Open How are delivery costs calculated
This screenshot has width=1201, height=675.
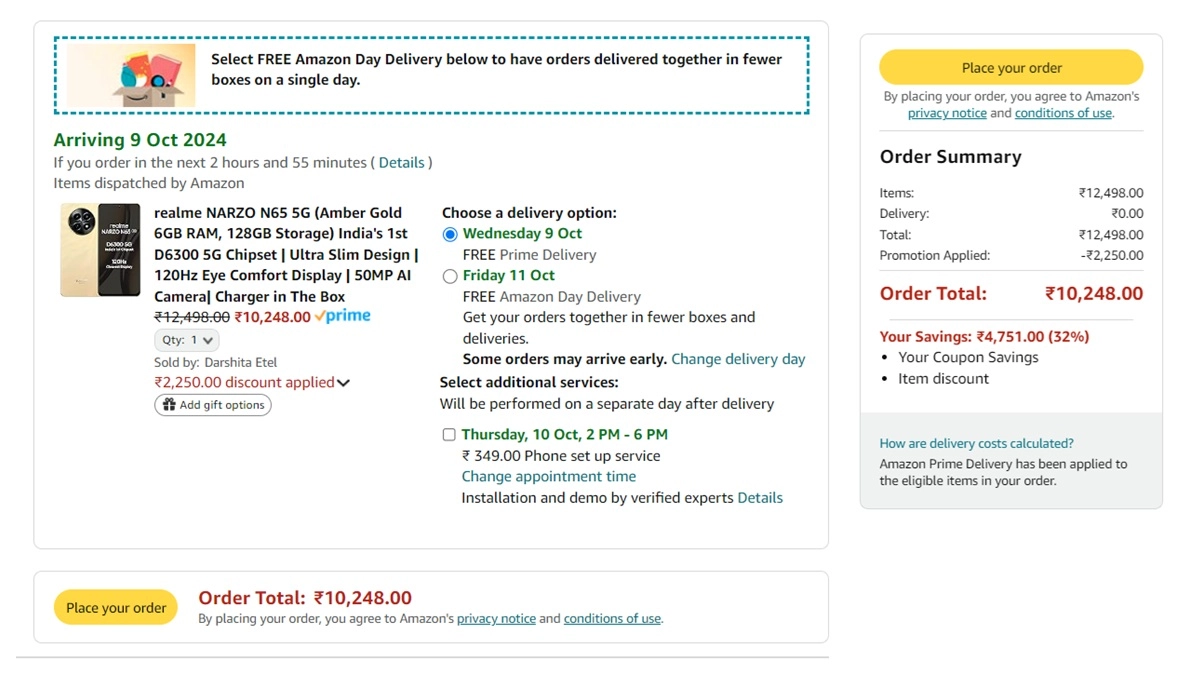pos(976,443)
